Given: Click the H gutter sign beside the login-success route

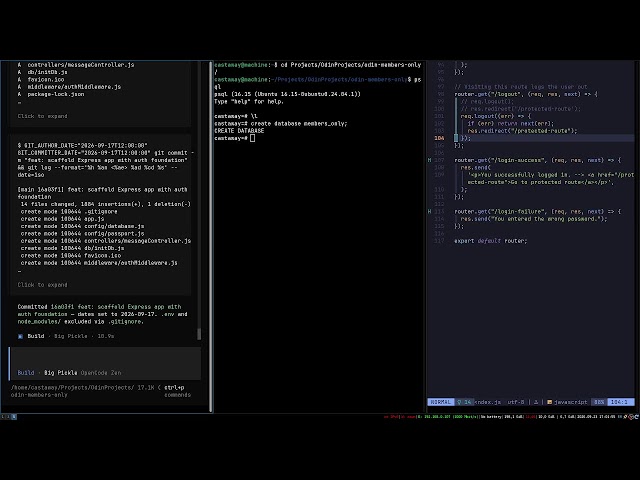Looking at the screenshot, I should pos(429,160).
